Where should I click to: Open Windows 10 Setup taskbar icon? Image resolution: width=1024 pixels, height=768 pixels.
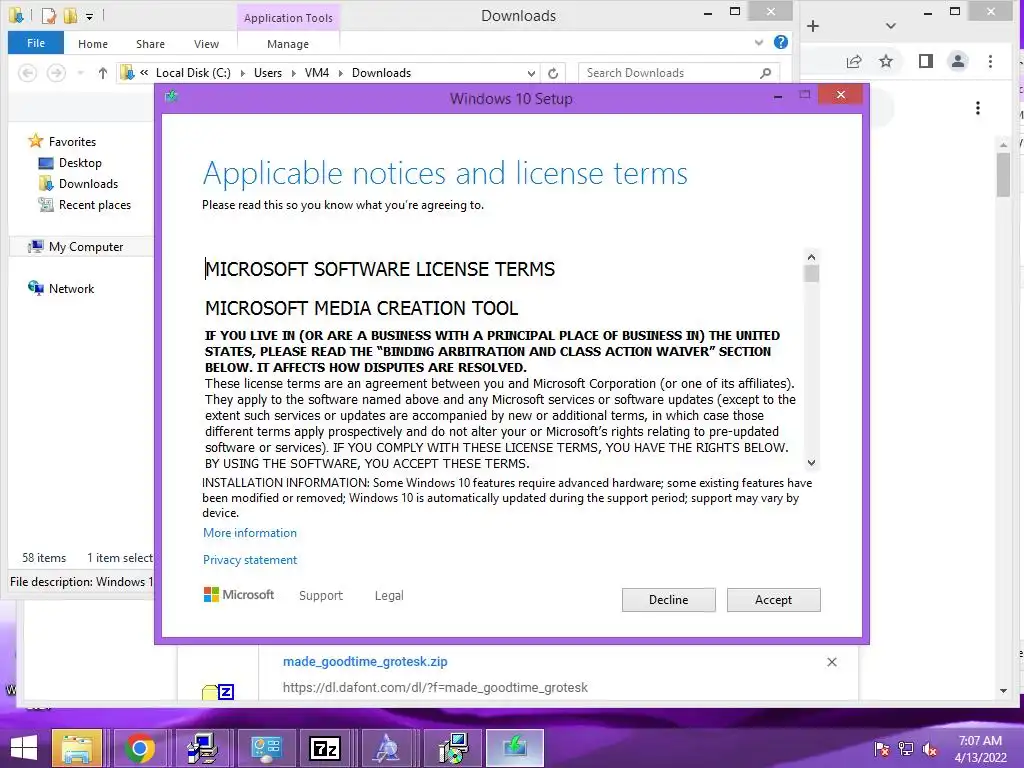[515, 748]
